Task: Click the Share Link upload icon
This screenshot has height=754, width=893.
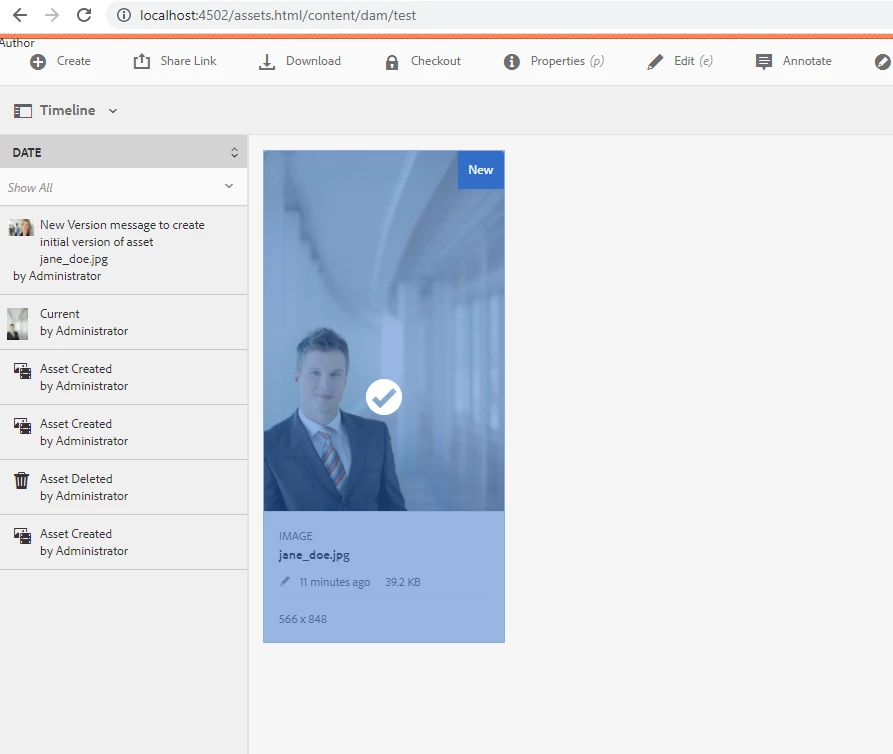Action: (x=142, y=61)
